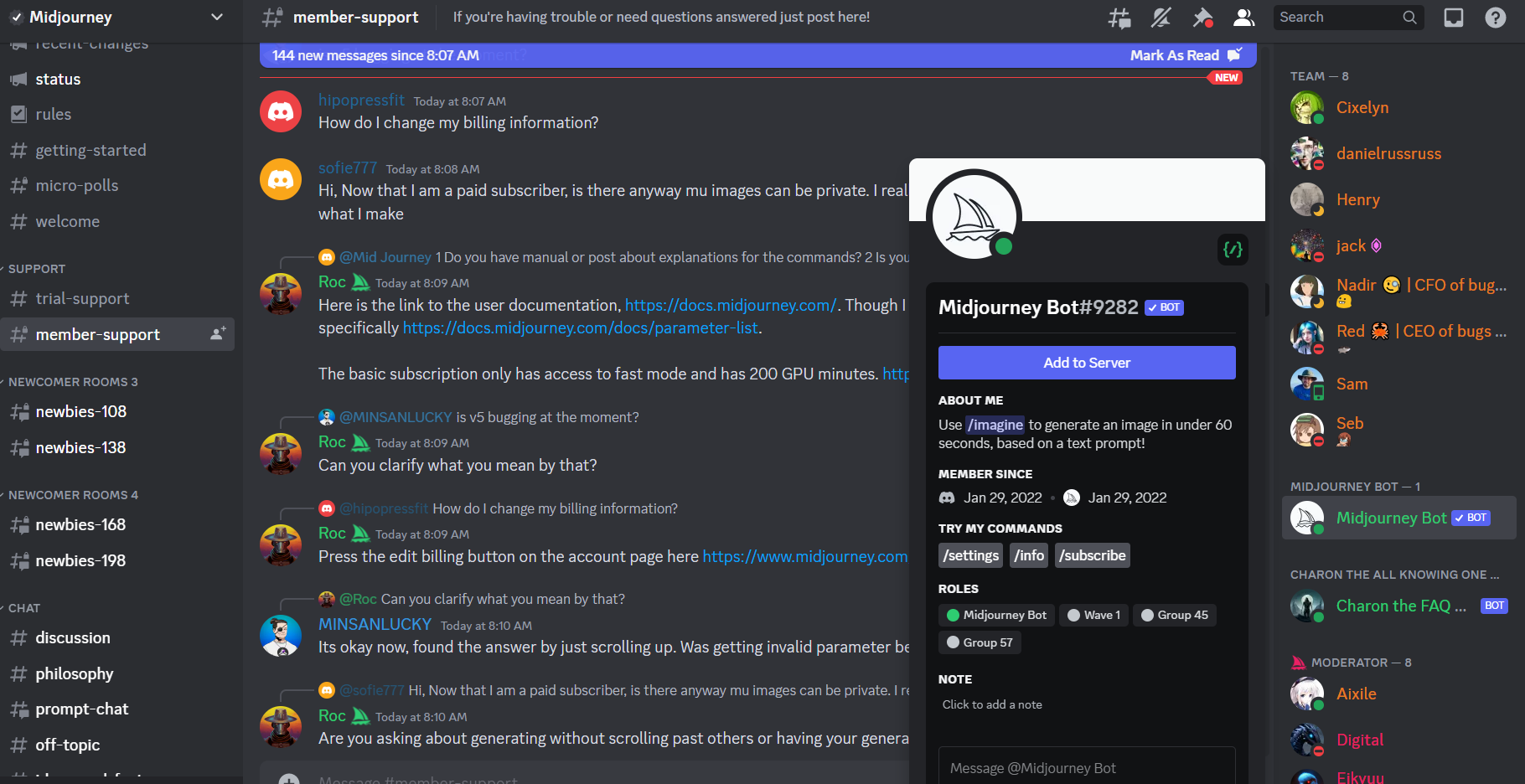Open the discussion channel
1525x784 pixels.
pyautogui.click(x=117, y=638)
